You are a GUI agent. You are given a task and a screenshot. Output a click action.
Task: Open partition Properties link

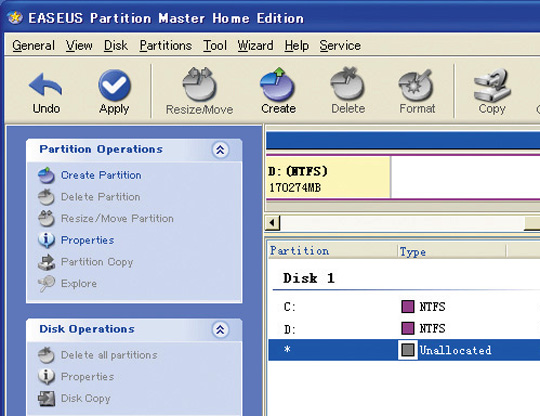pos(87,240)
